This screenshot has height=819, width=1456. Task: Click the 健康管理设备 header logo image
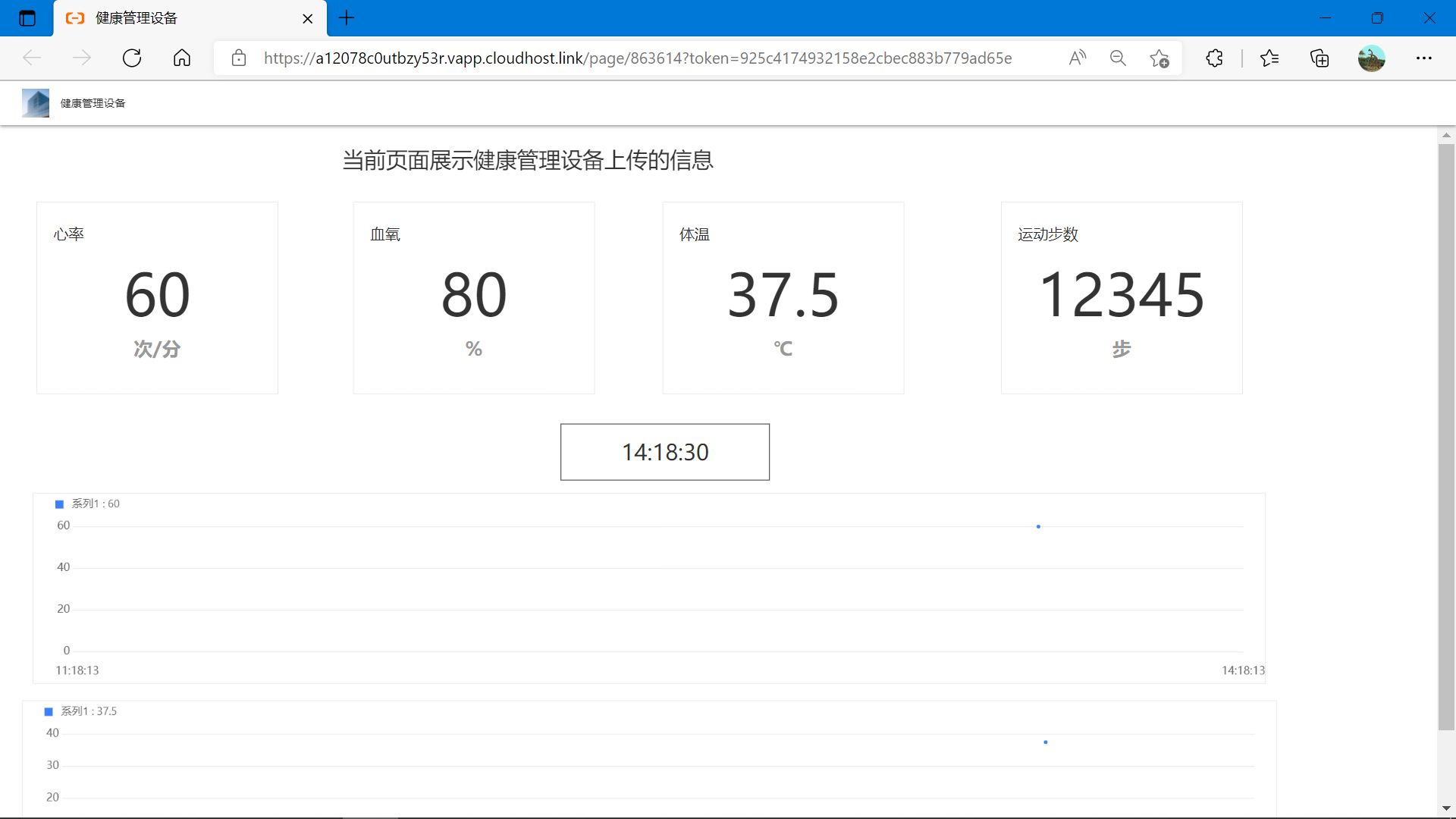36,103
